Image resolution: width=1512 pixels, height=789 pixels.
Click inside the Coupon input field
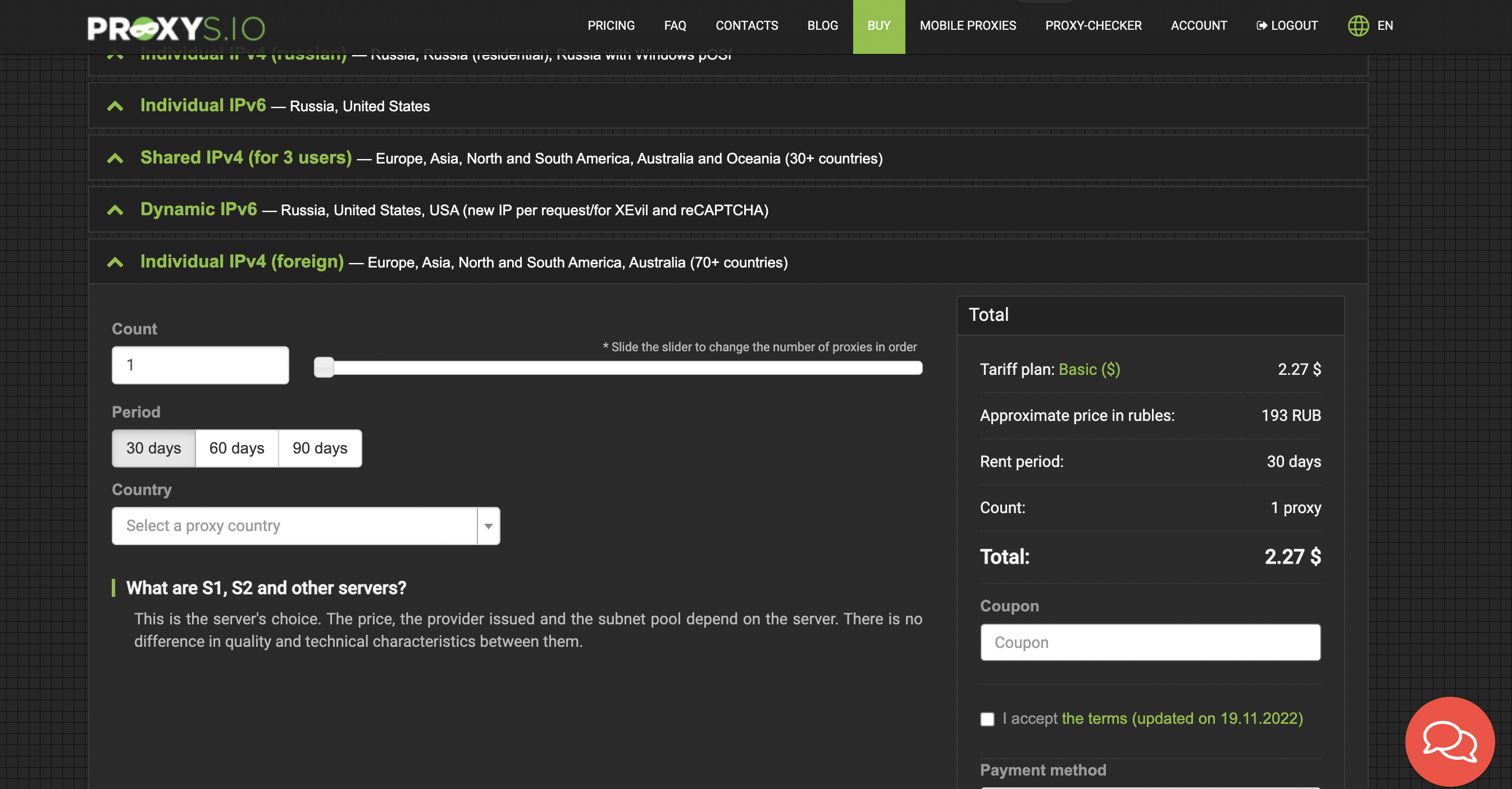1149,642
